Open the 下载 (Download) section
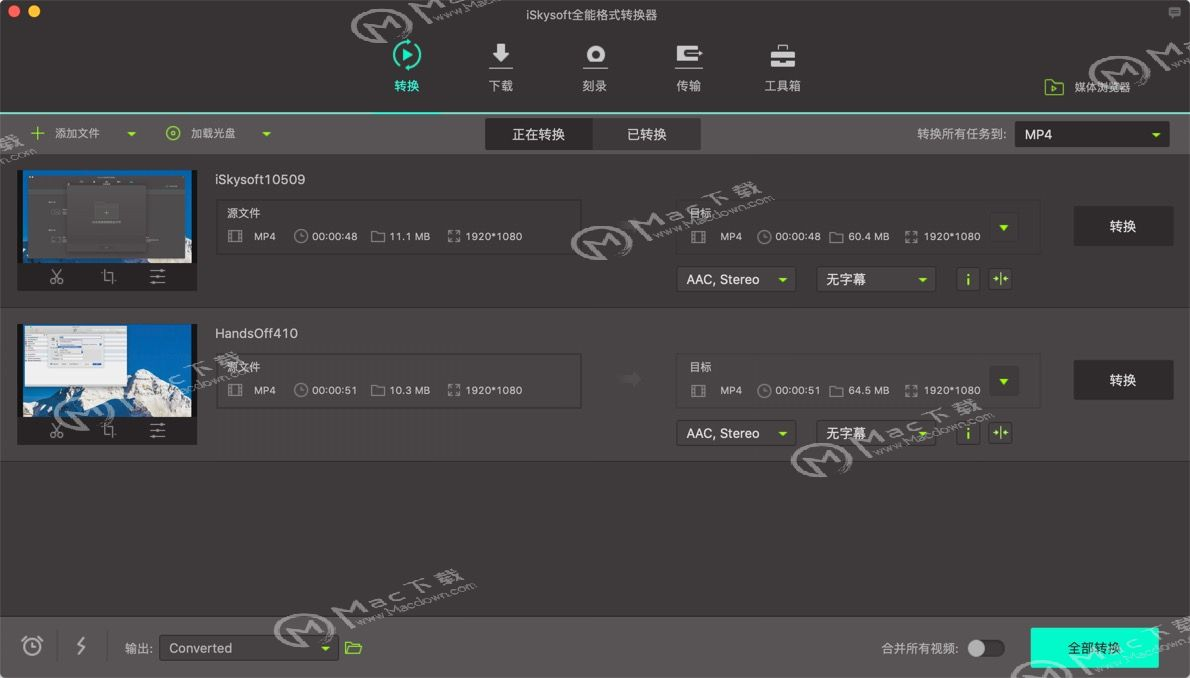This screenshot has height=678, width=1190. click(x=500, y=66)
